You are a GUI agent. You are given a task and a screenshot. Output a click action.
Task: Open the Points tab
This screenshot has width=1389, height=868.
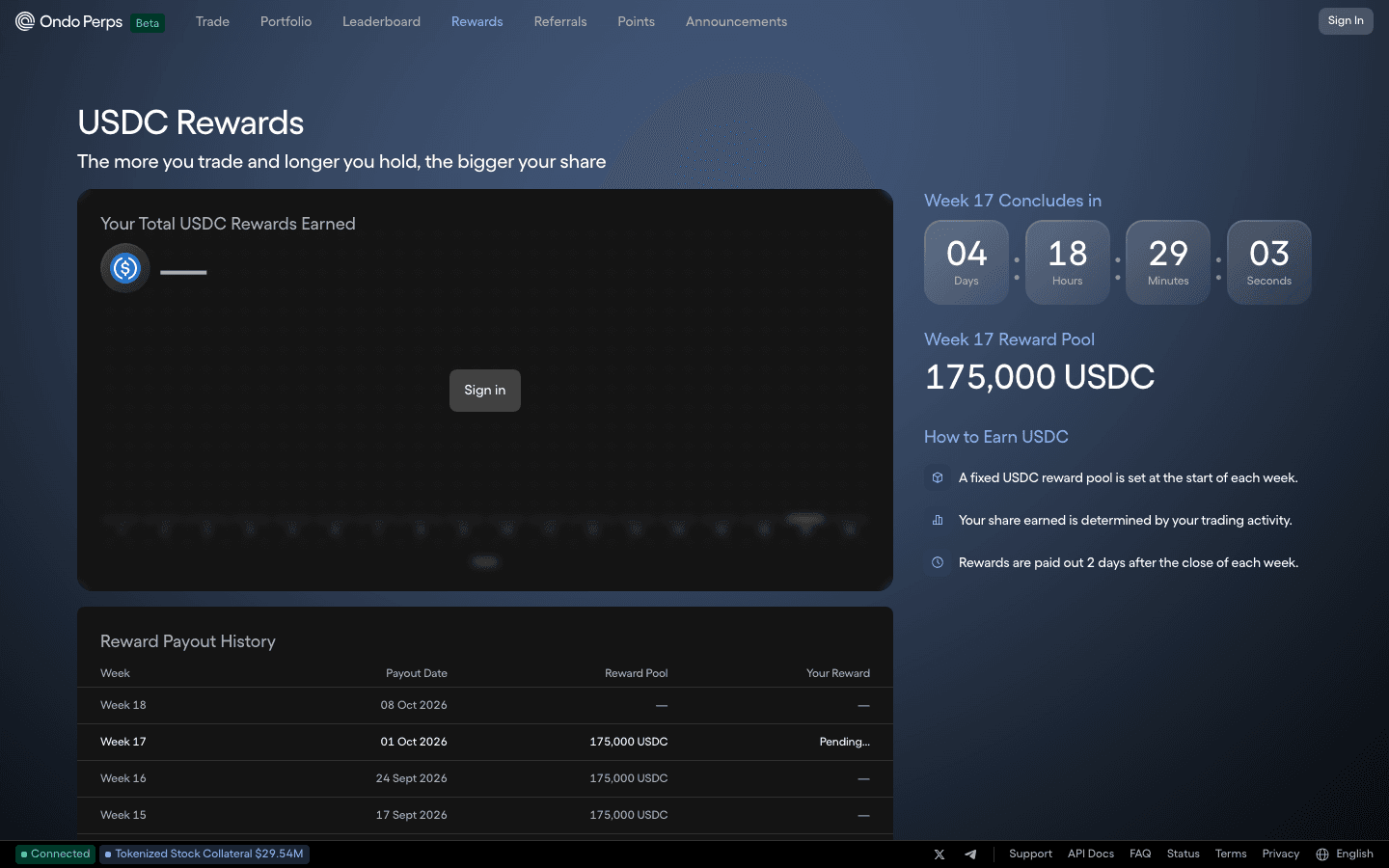(637, 21)
